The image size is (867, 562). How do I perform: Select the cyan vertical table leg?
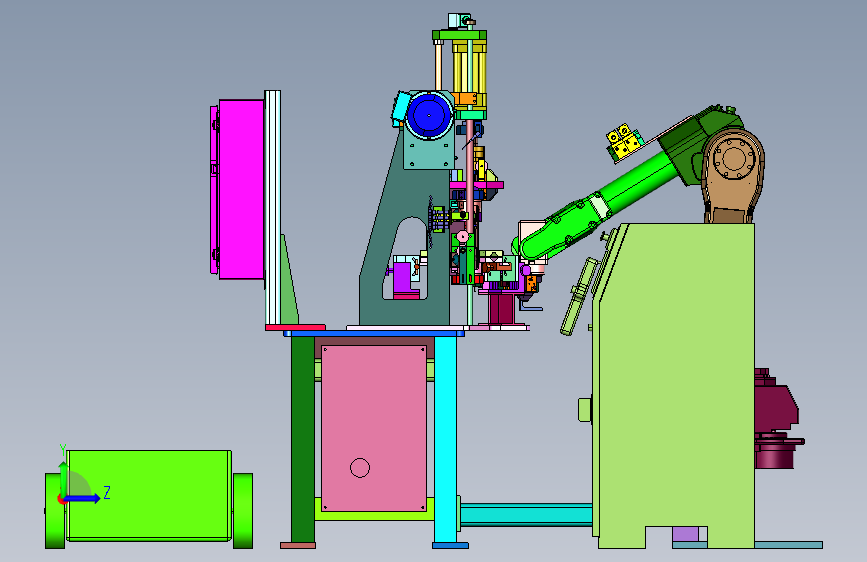point(445,439)
